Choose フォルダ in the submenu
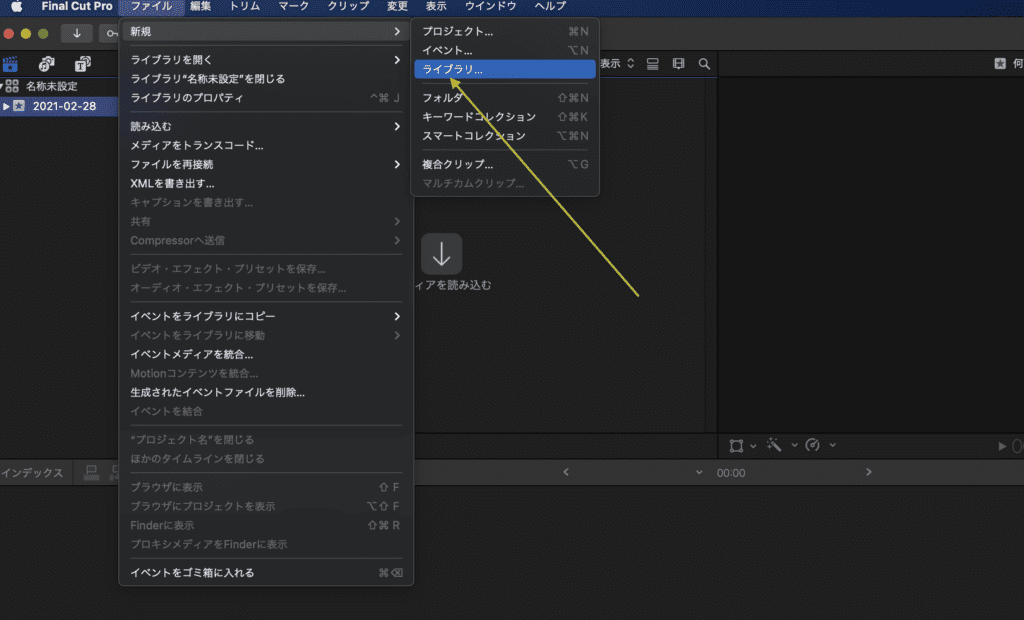Image resolution: width=1024 pixels, height=620 pixels. click(505, 98)
